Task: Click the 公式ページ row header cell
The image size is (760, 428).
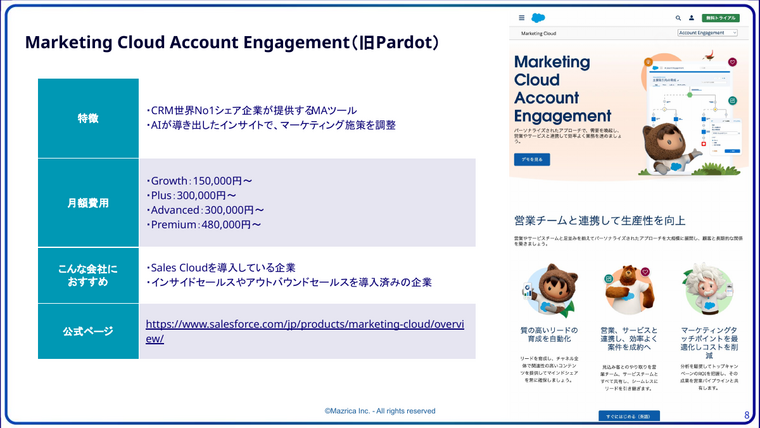Action: [88, 332]
